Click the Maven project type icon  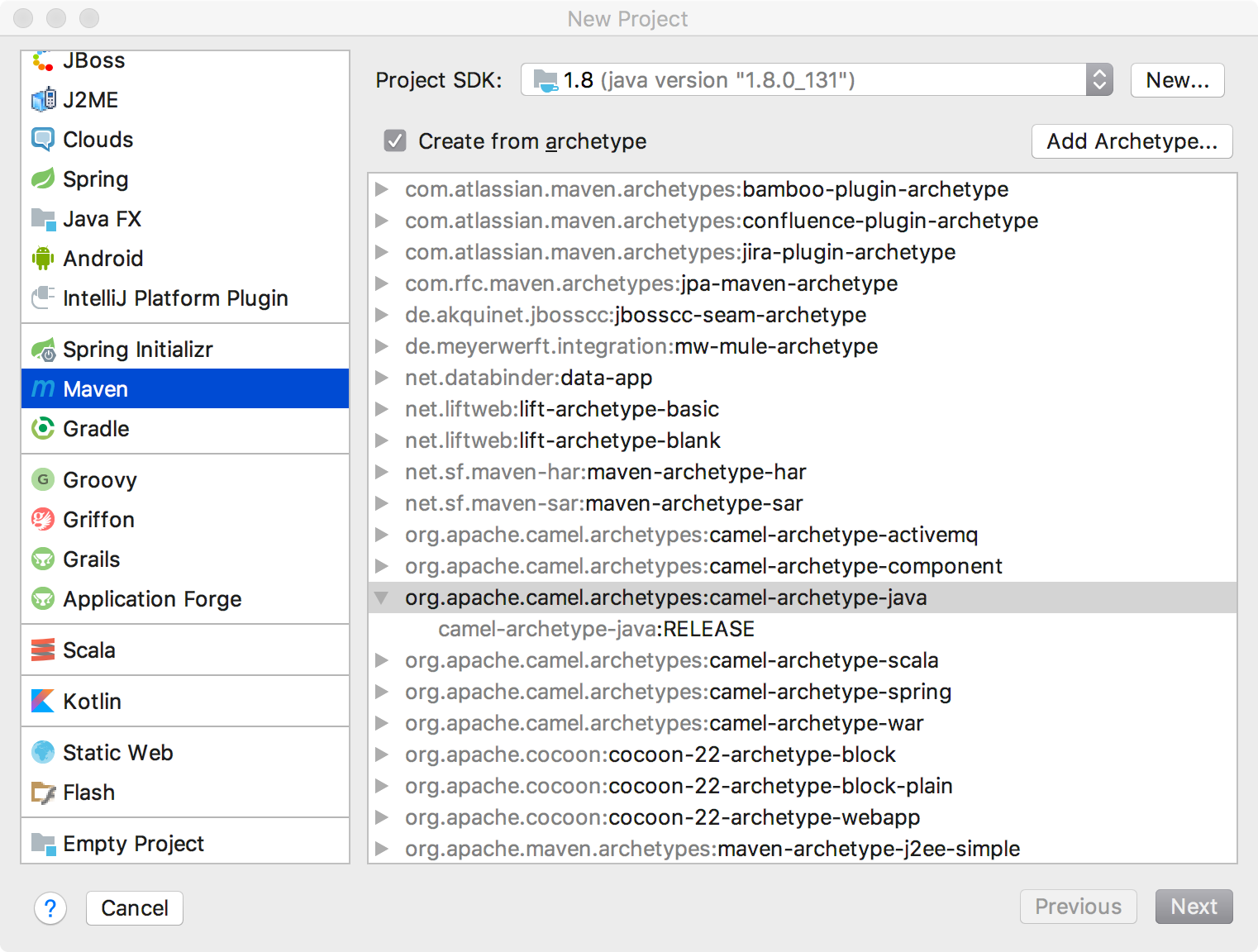click(x=43, y=388)
